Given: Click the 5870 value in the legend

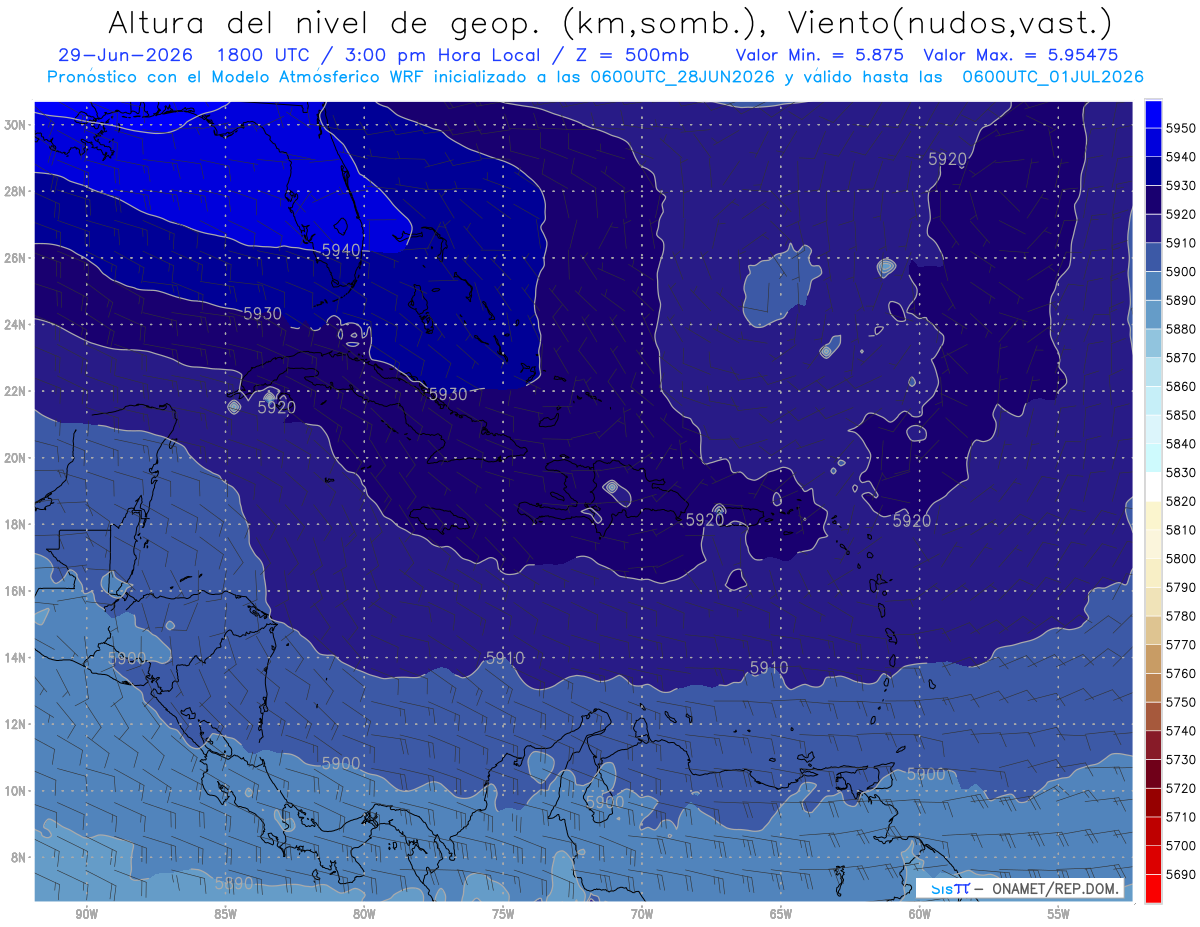Looking at the screenshot, I should point(1181,357).
